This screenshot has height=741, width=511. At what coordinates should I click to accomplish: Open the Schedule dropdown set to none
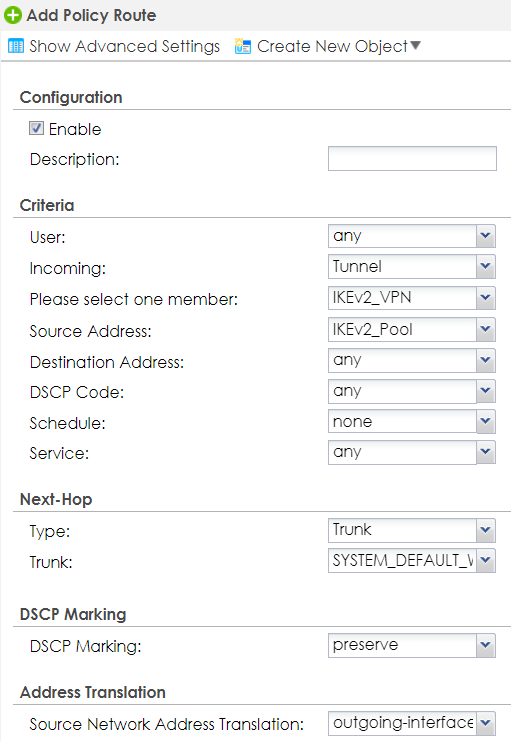click(x=412, y=422)
